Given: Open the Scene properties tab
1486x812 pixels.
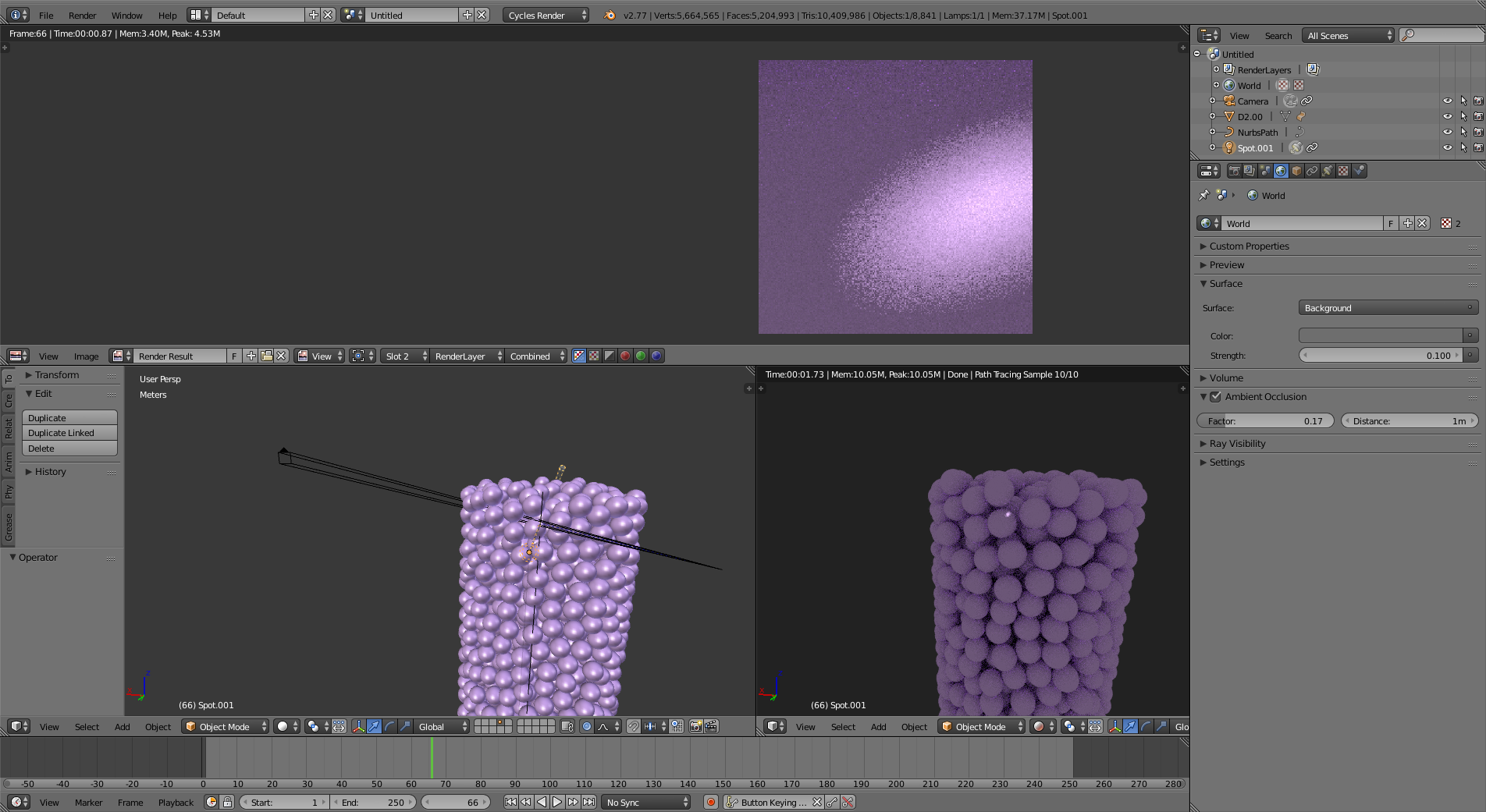Looking at the screenshot, I should tap(1265, 171).
